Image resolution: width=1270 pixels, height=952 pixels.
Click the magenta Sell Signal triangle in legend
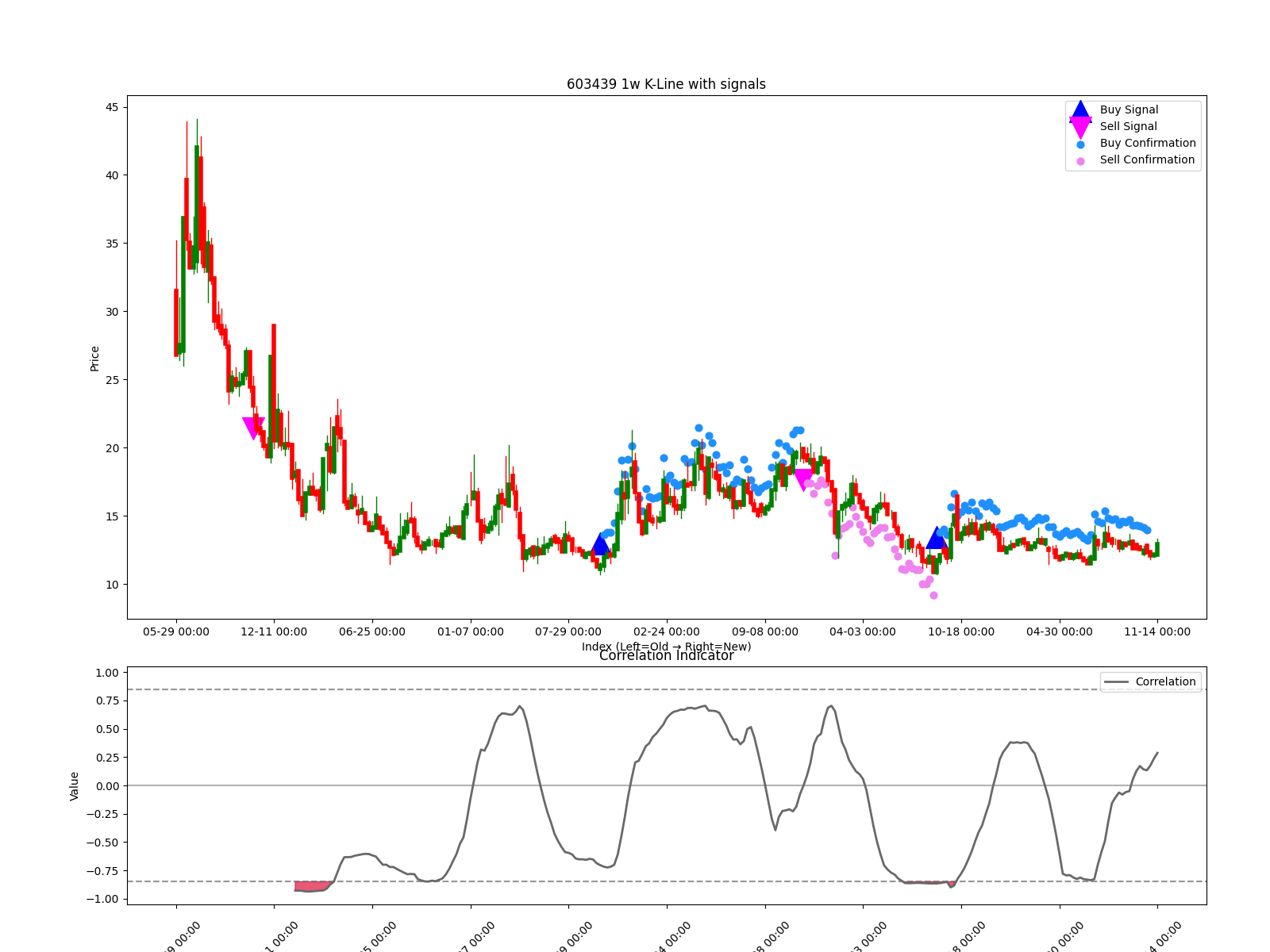click(1080, 127)
